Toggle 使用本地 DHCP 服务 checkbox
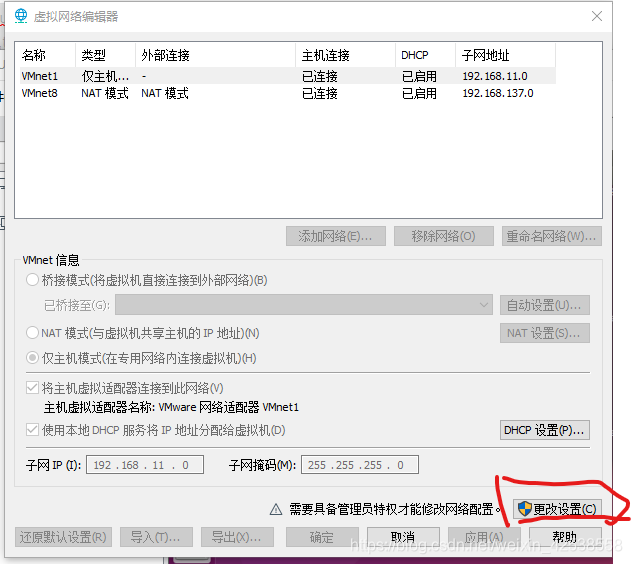 coord(32,430)
